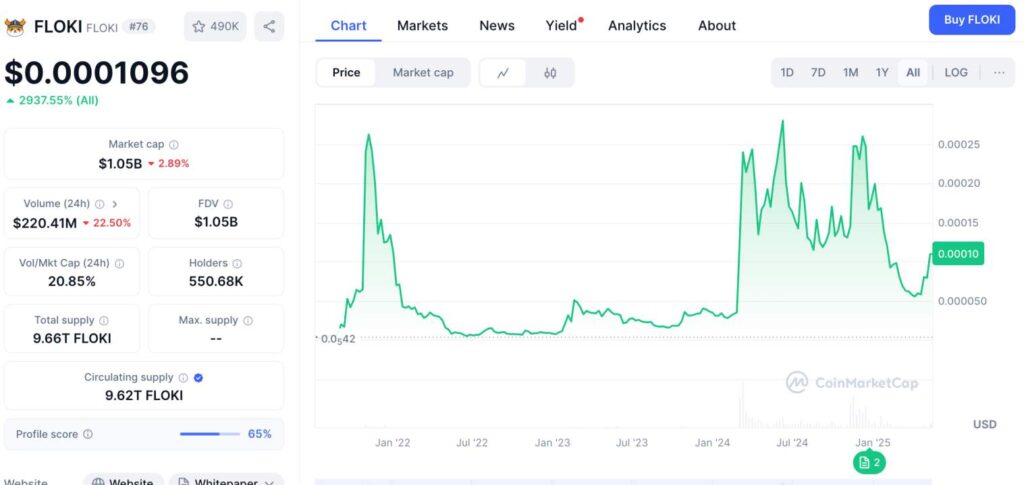Click Volume (24h) info icon
This screenshot has width=1024, height=485.
click(x=99, y=204)
